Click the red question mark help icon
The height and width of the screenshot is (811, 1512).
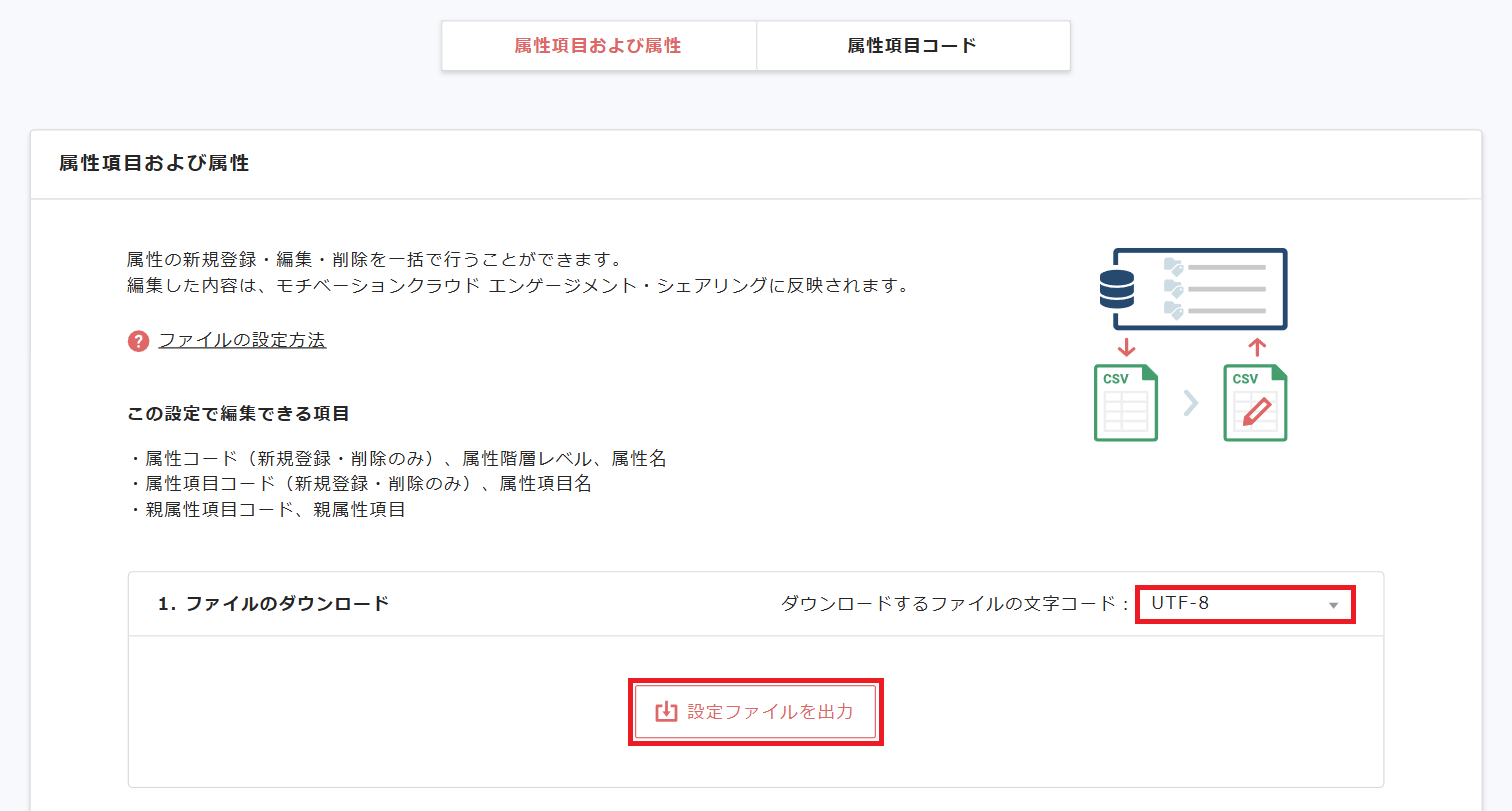138,340
